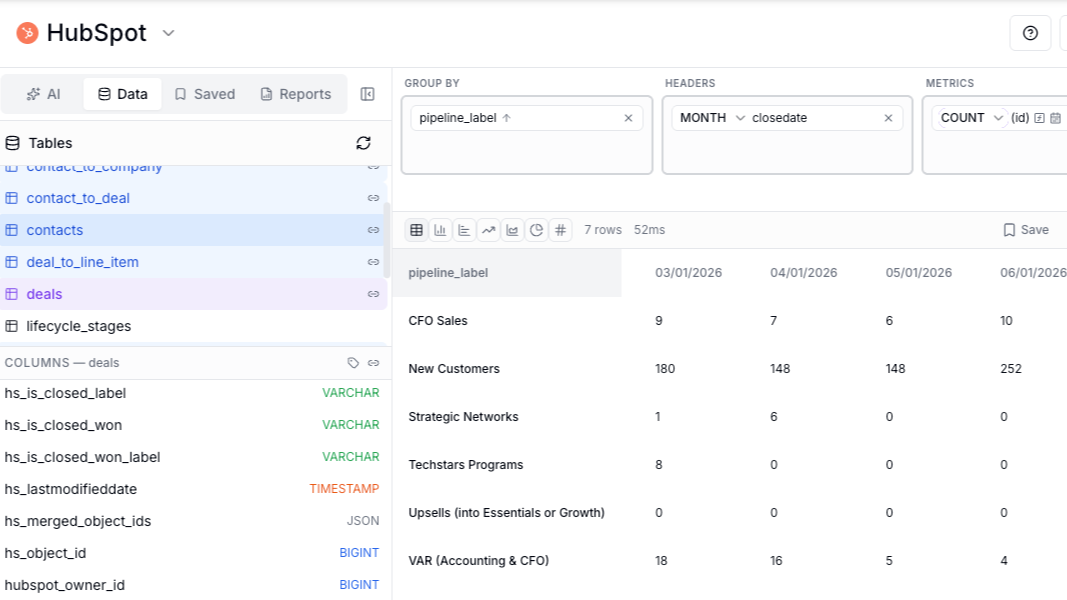Click the tag icon in Columns header
Image resolution: width=1067 pixels, height=600 pixels.
pos(353,363)
